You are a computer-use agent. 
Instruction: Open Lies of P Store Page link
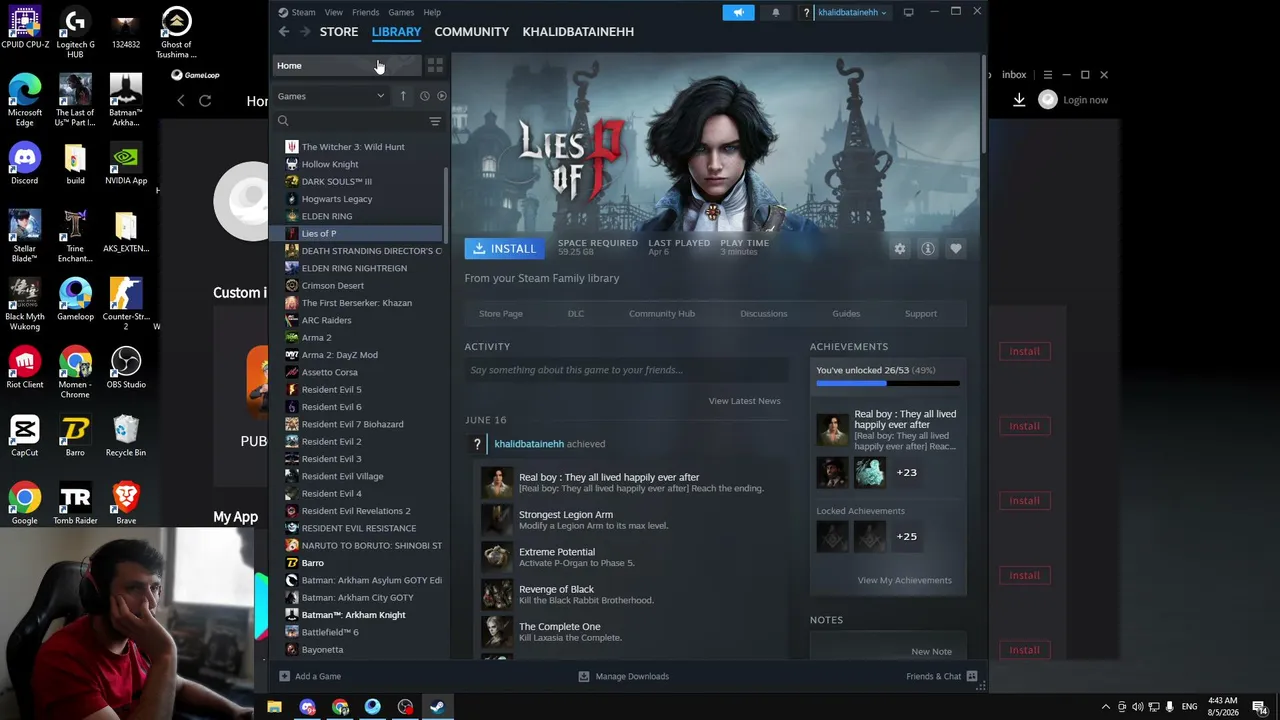click(501, 314)
